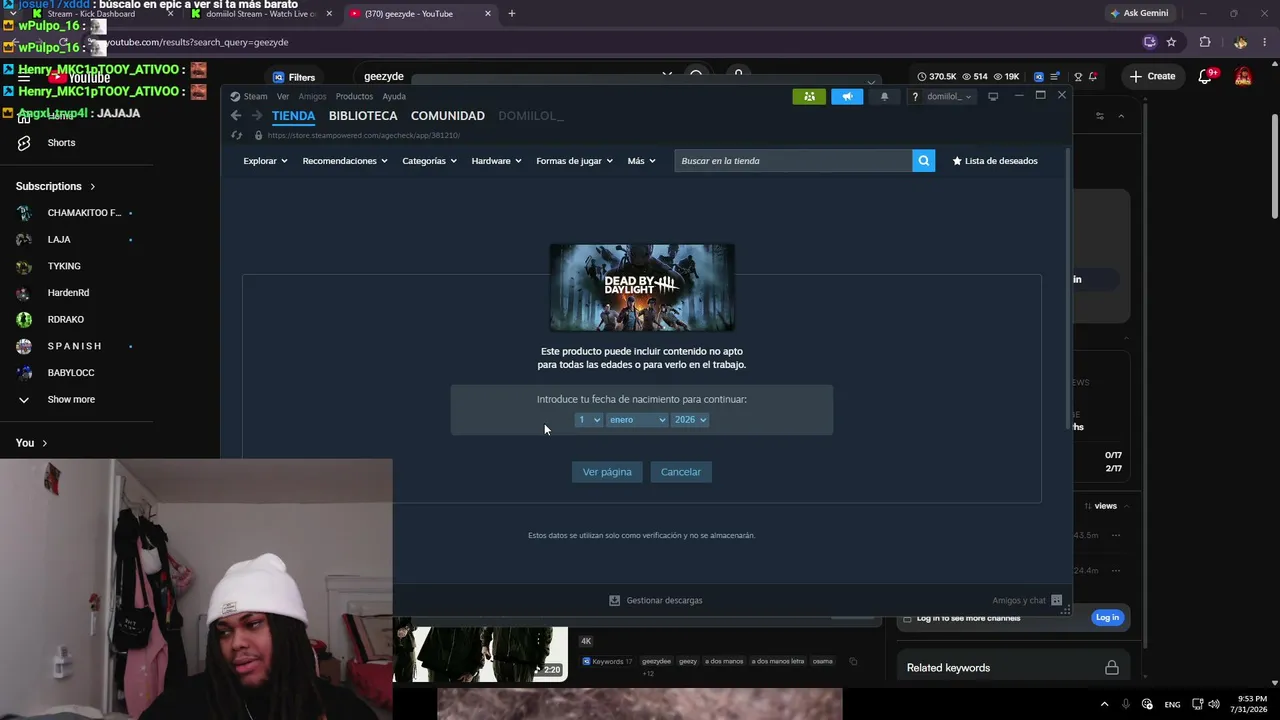Switch Steam to Big Picture mode icon
The image size is (1280, 720).
[x=993, y=97]
